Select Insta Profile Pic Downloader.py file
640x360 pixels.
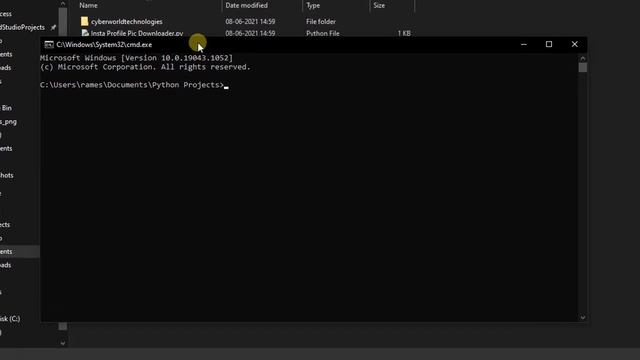pyautogui.click(x=137, y=33)
